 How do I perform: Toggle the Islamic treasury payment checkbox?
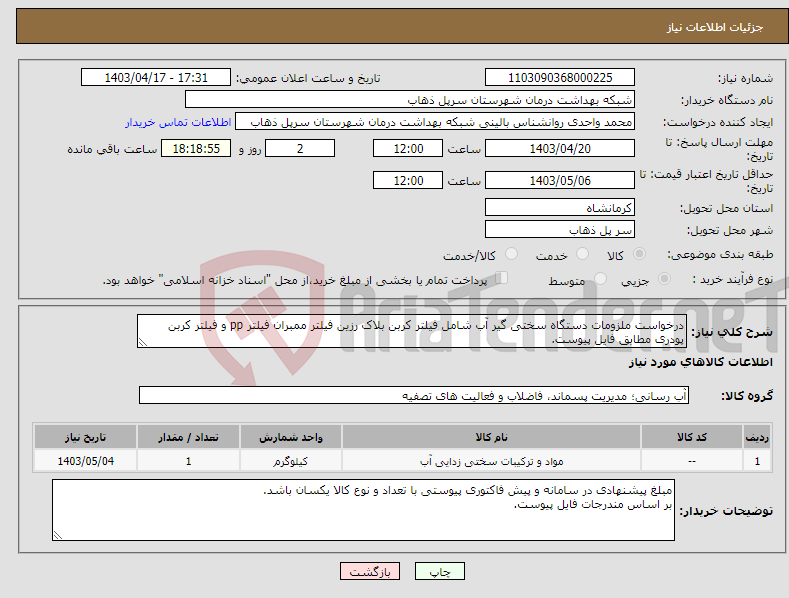tap(501, 277)
